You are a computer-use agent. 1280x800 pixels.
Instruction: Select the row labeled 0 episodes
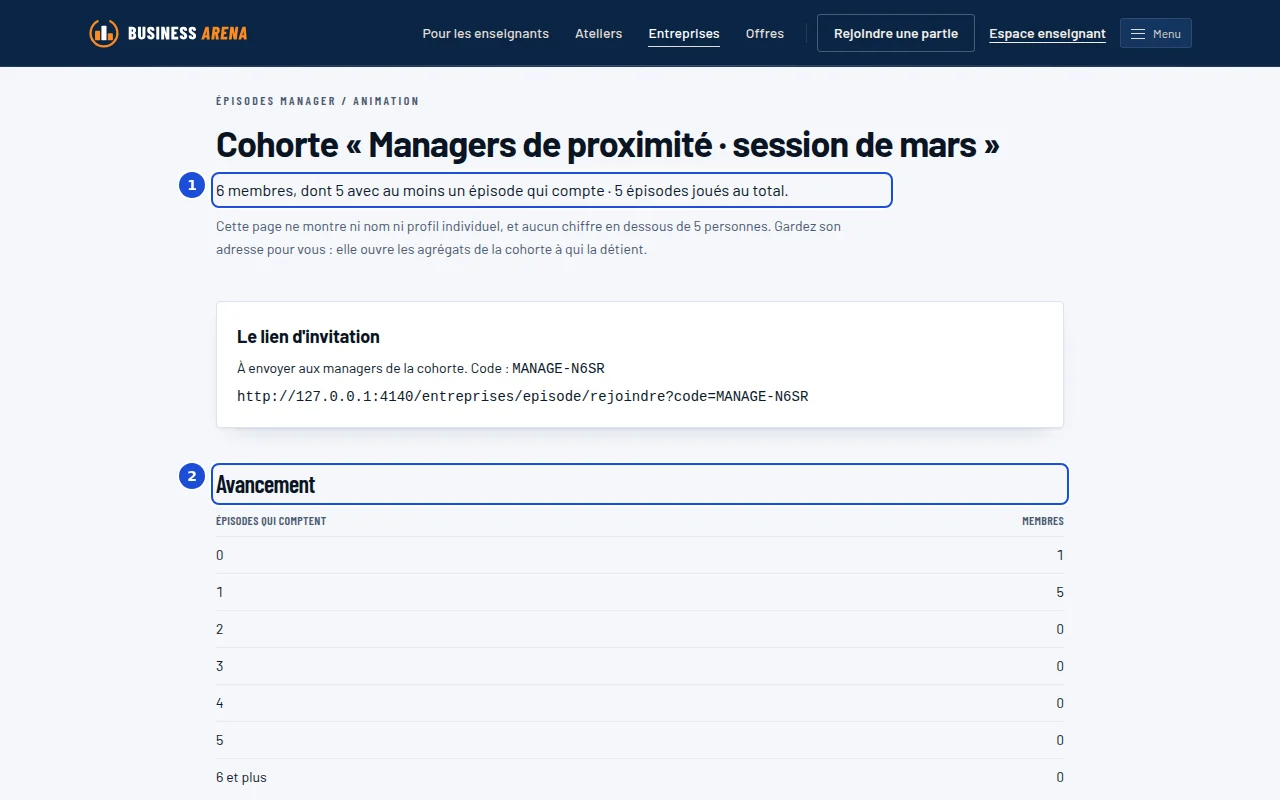pos(640,555)
